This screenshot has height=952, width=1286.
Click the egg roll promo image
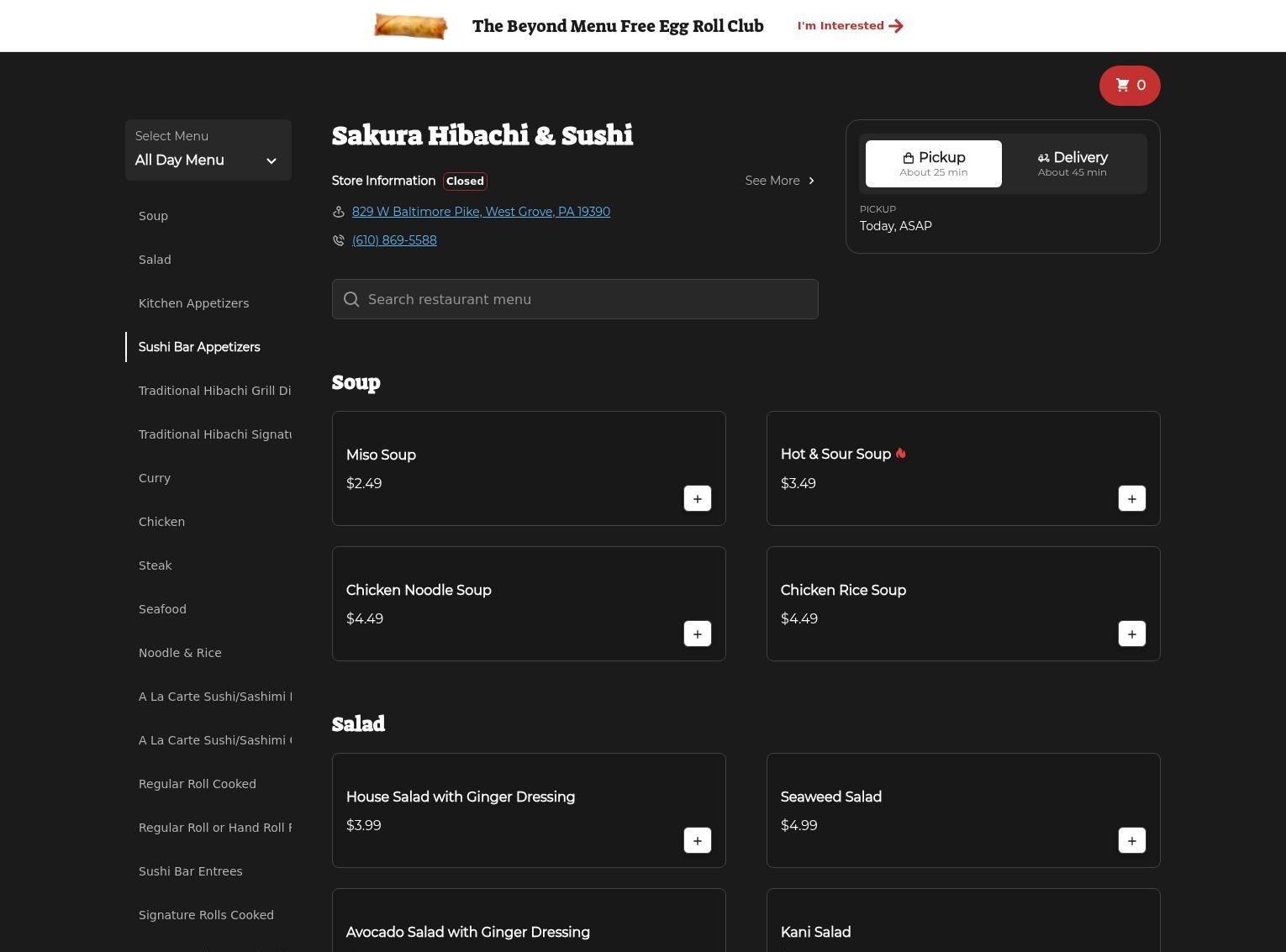tap(410, 26)
